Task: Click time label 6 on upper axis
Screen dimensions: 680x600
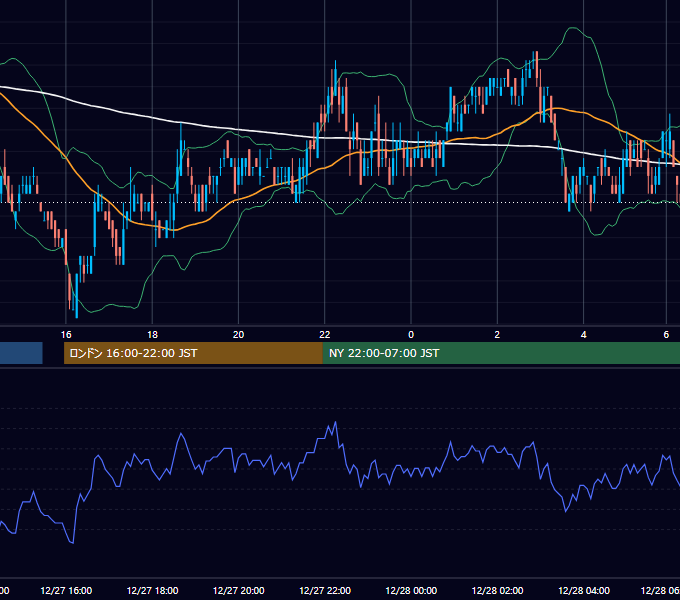Action: (x=666, y=335)
